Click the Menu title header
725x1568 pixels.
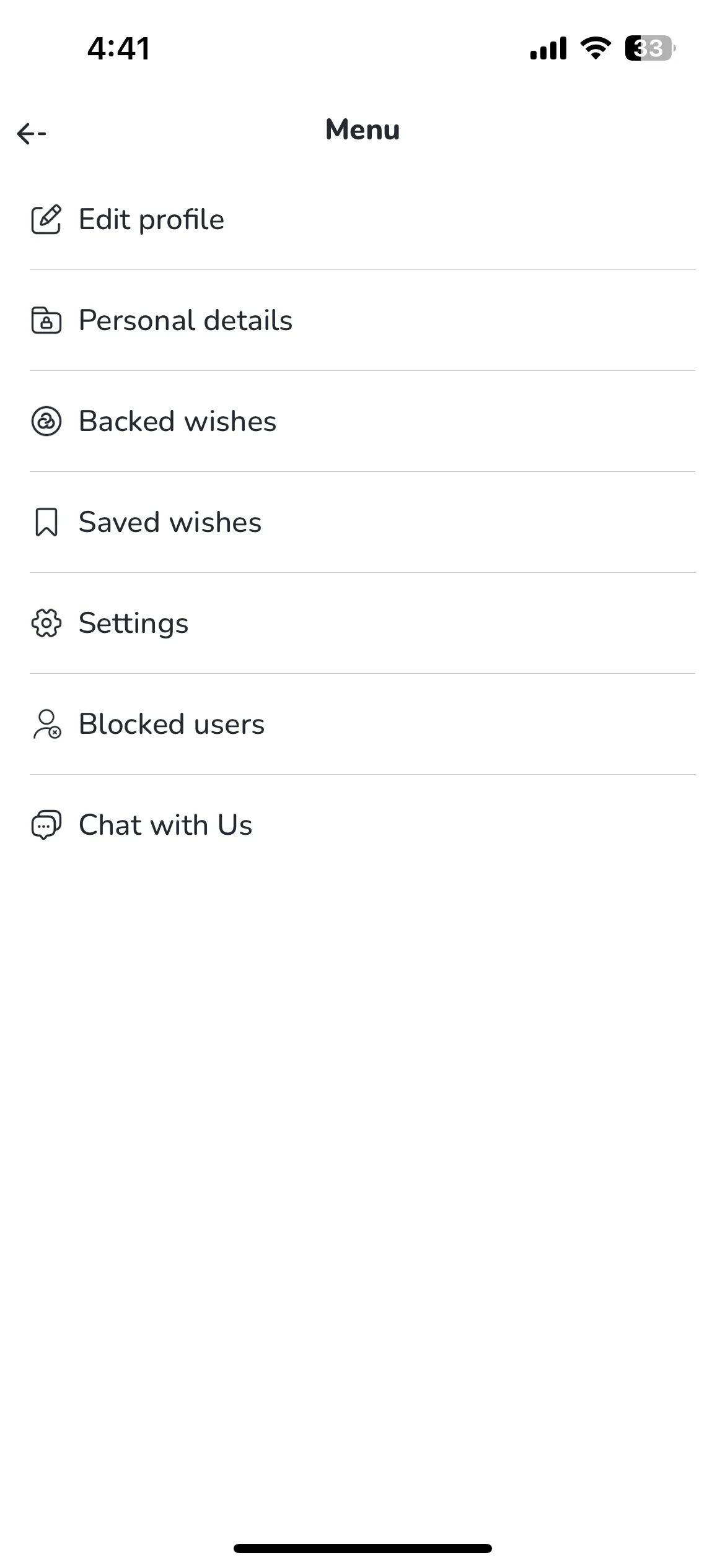(x=362, y=130)
